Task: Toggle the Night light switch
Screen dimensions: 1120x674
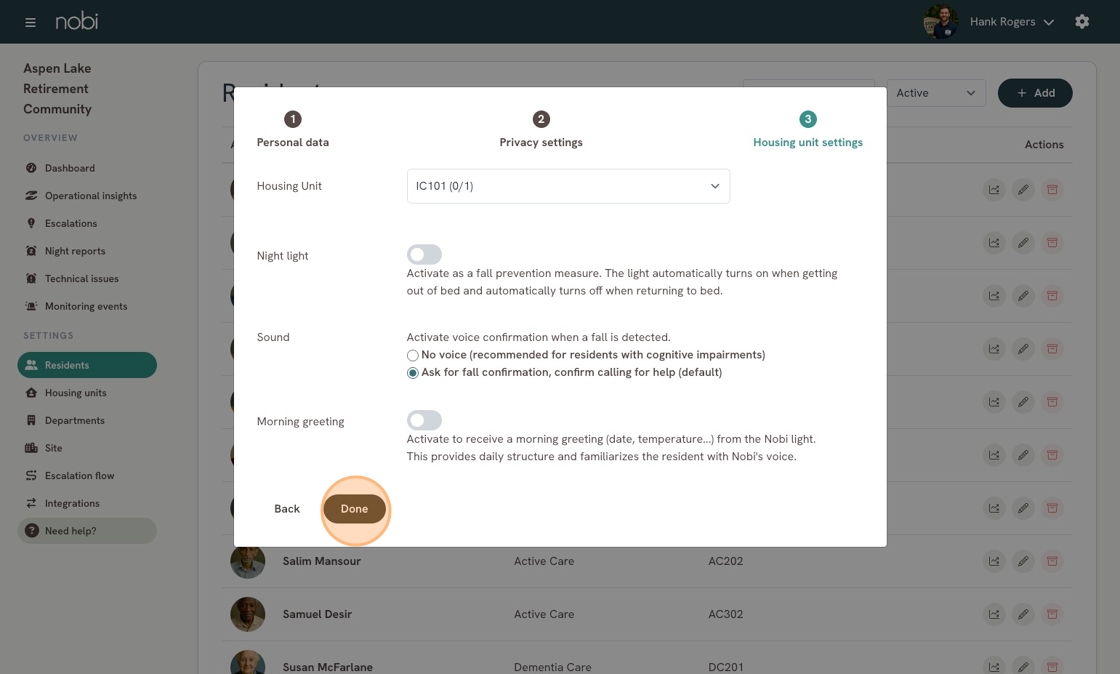Action: (424, 254)
